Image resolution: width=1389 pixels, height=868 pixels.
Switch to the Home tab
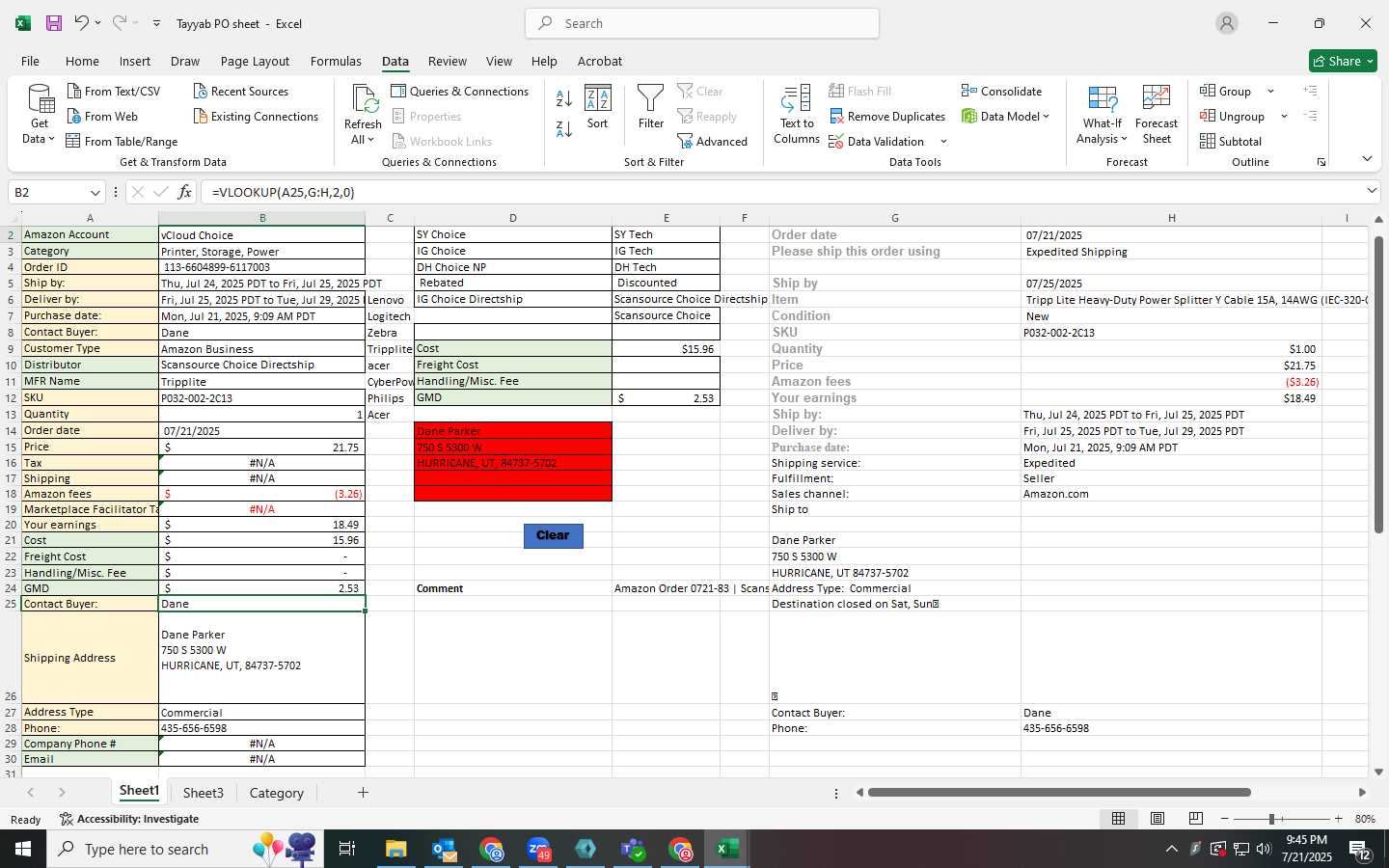[82, 61]
